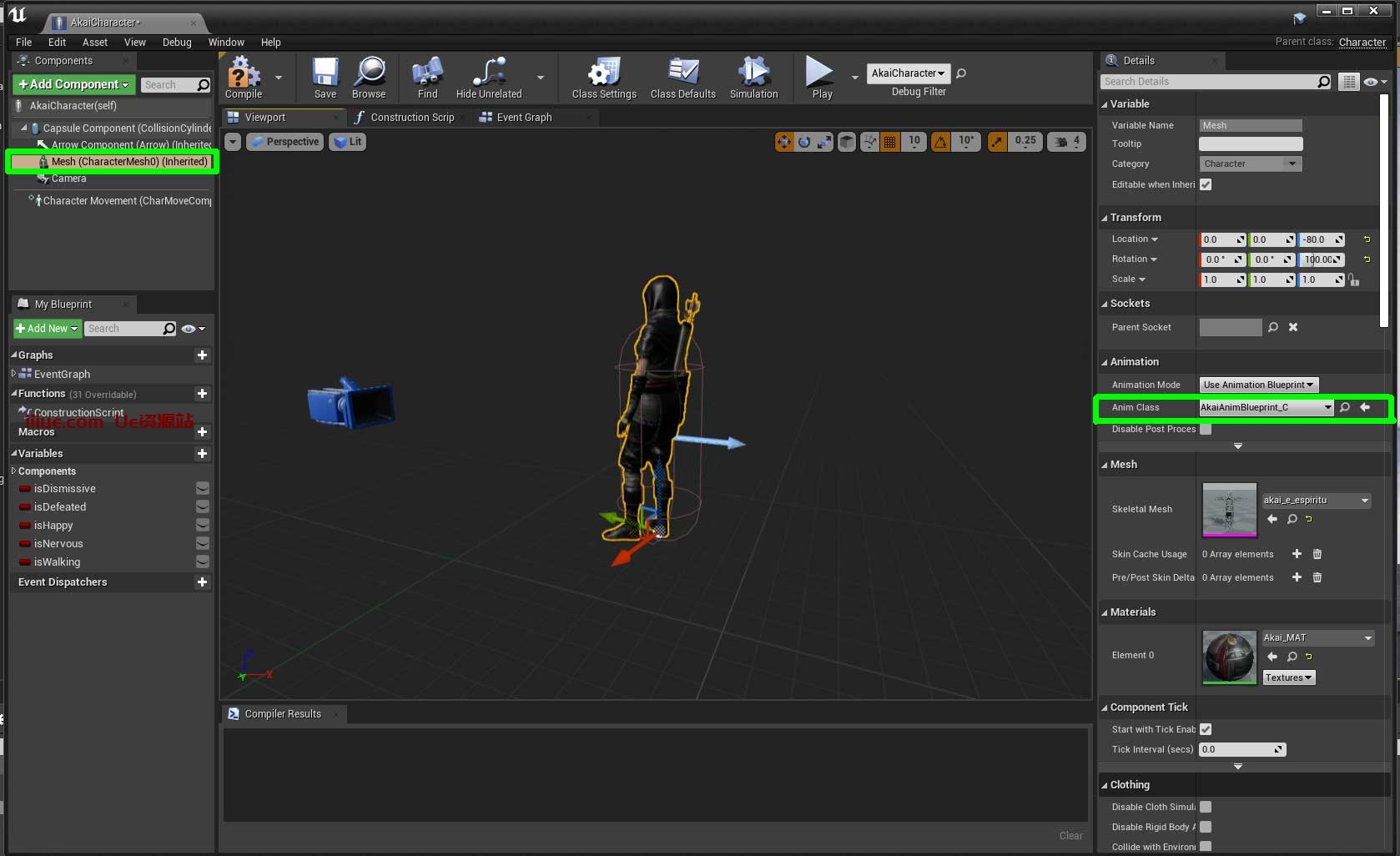Open the Window menu

point(225,42)
